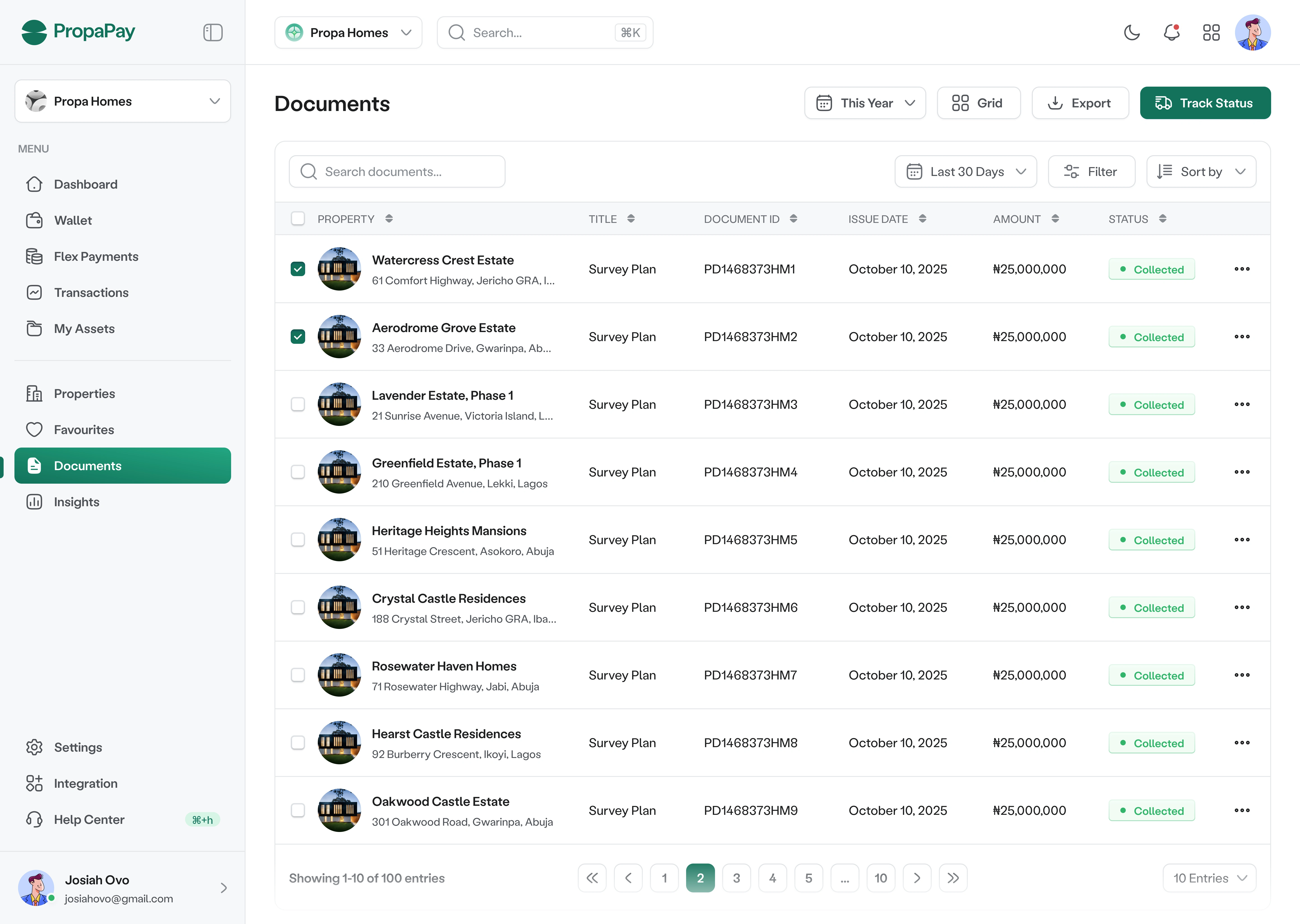Click the Track Status button
Screen dimensions: 1300x924
pos(1205,103)
